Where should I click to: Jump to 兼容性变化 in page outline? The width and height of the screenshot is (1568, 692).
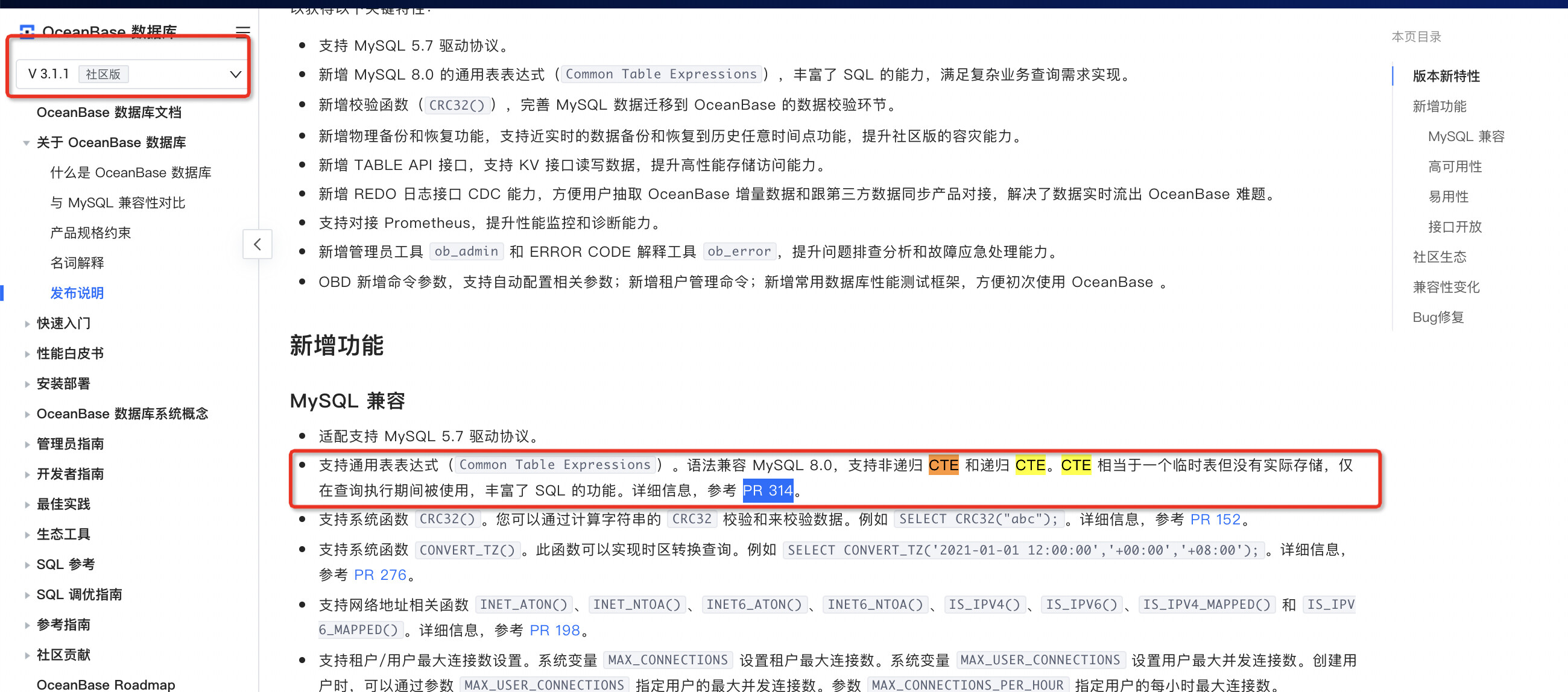pyautogui.click(x=1446, y=287)
